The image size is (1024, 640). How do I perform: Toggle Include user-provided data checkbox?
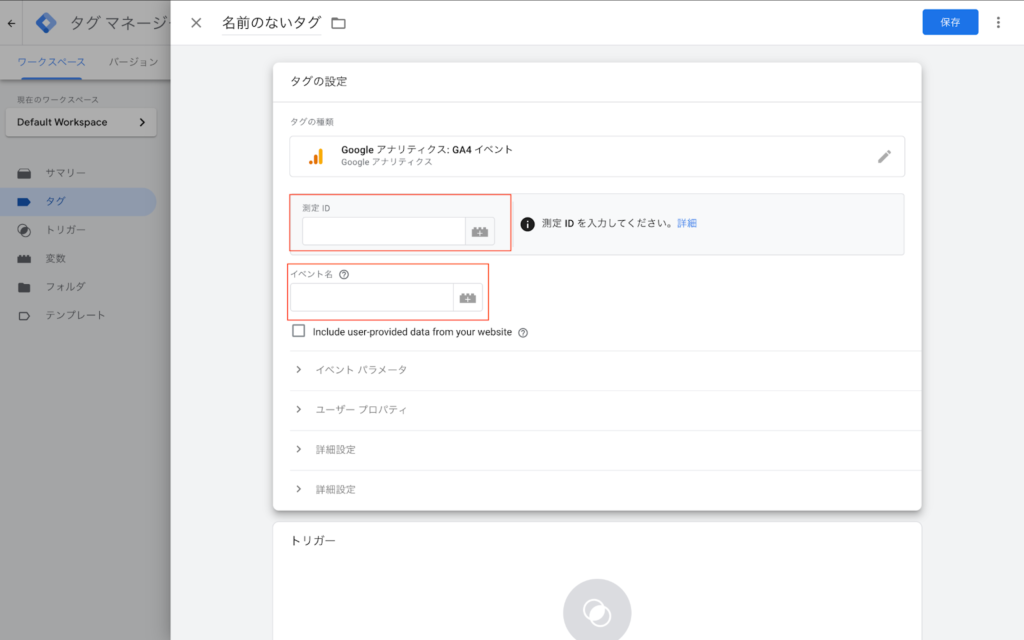click(x=298, y=331)
